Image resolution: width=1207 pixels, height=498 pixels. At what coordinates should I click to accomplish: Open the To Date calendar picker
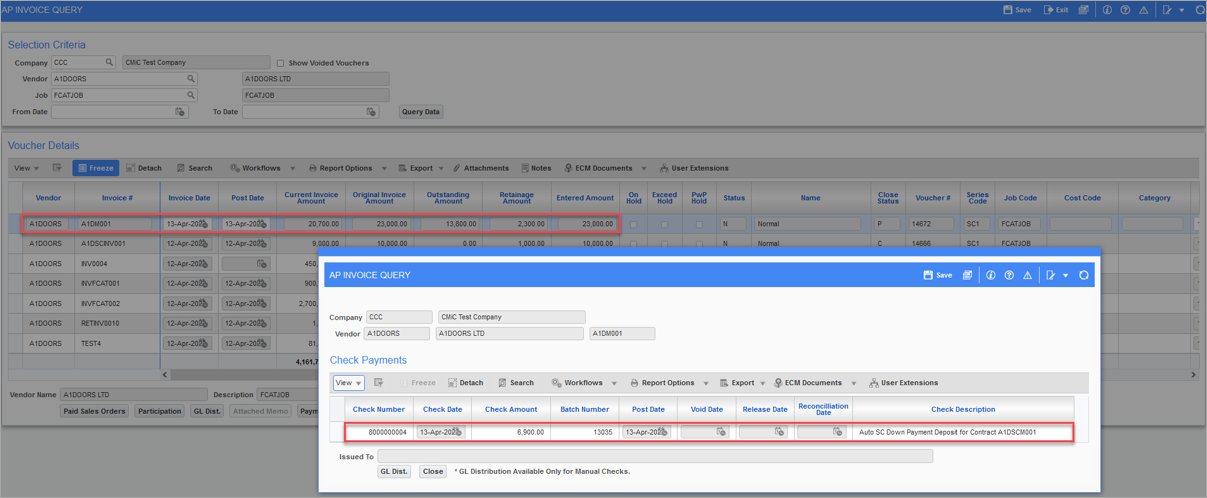pos(372,112)
